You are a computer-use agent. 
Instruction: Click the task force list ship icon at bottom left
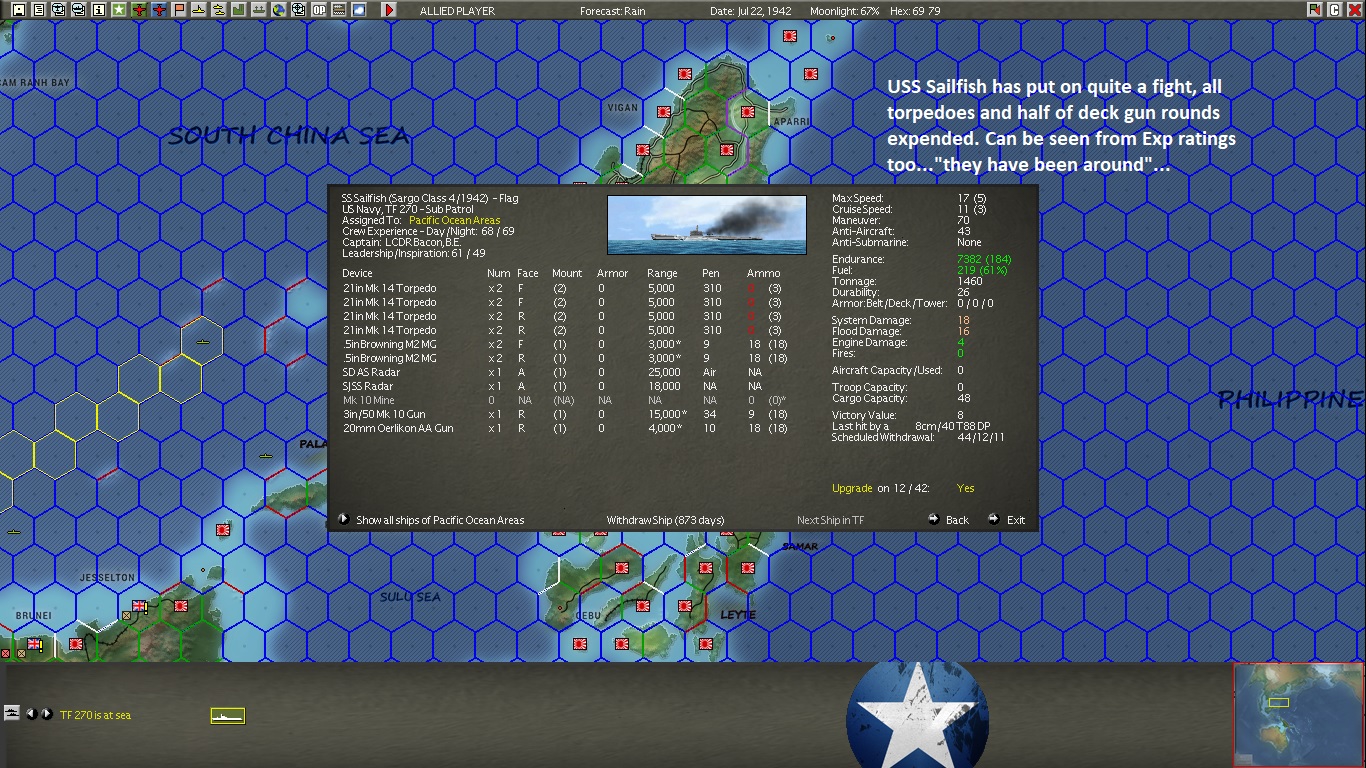[12, 713]
